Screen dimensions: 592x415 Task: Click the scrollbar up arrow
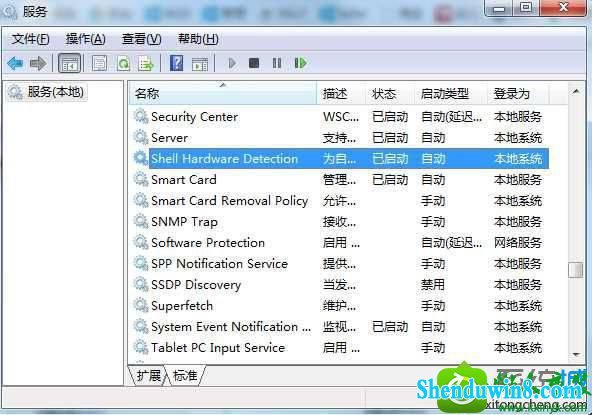tap(576, 91)
